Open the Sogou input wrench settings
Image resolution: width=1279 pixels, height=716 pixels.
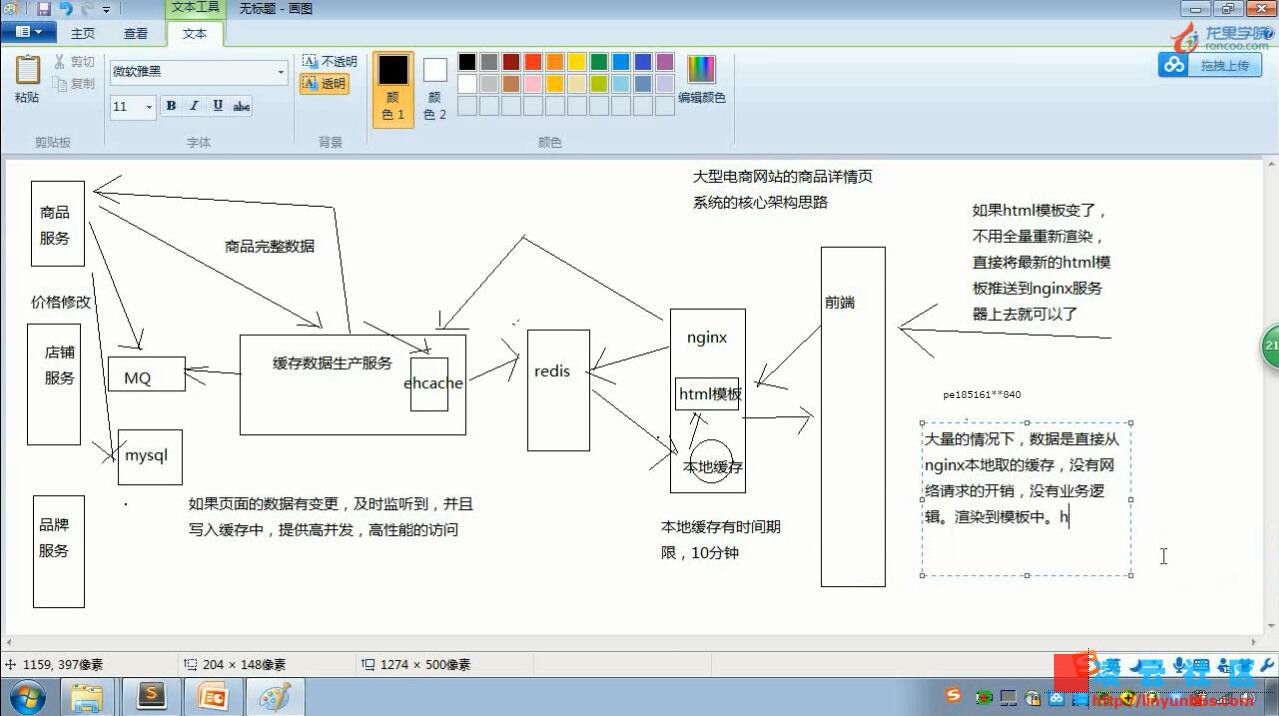coord(1267,666)
